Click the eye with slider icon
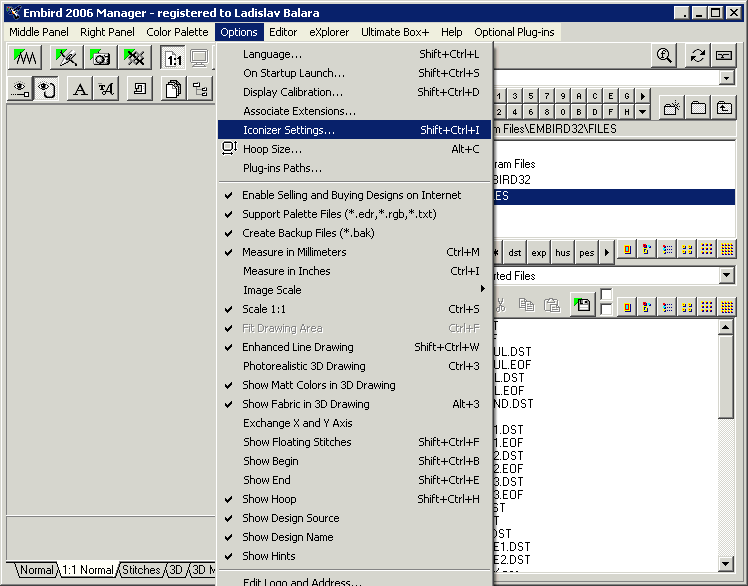The height and width of the screenshot is (586, 748). click(x=20, y=89)
